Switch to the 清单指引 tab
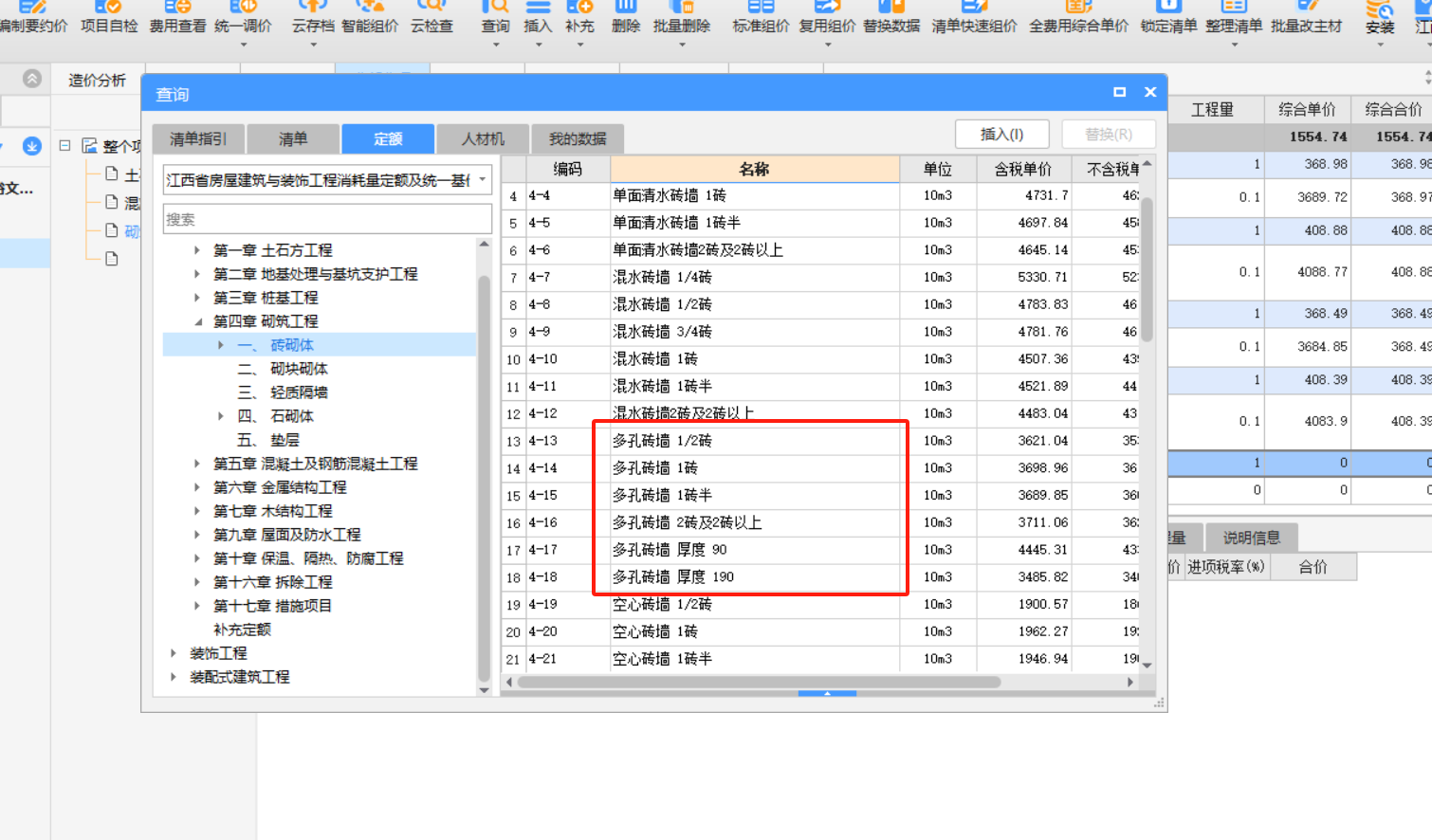Viewport: 1432px width, 840px height. pyautogui.click(x=198, y=139)
